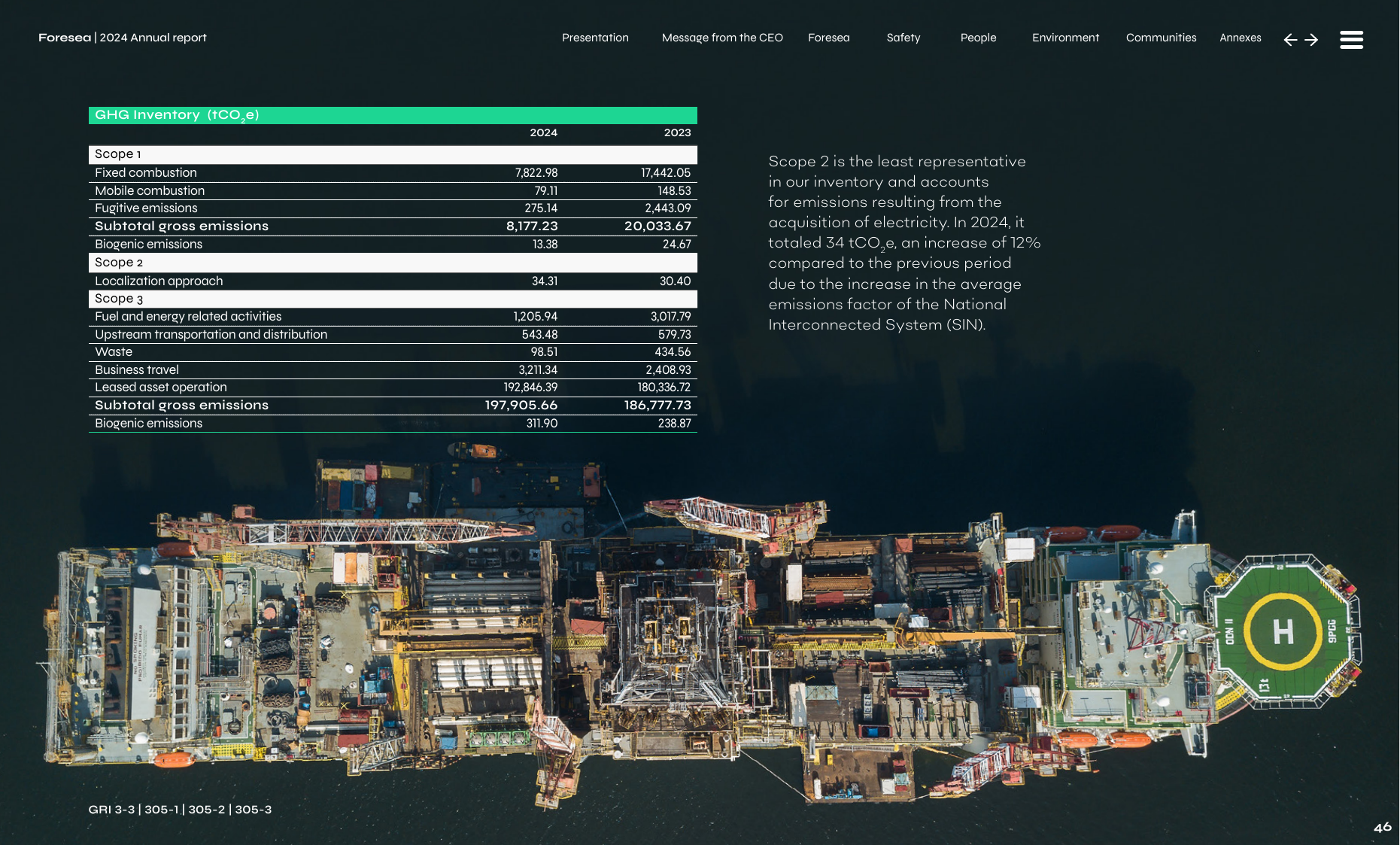Open the Foresea navigation section
Viewport: 1400px width, 845px height.
pyautogui.click(x=828, y=38)
